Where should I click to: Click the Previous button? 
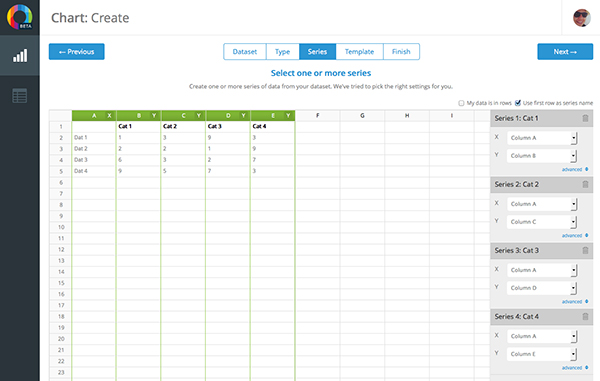pyautogui.click(x=77, y=52)
